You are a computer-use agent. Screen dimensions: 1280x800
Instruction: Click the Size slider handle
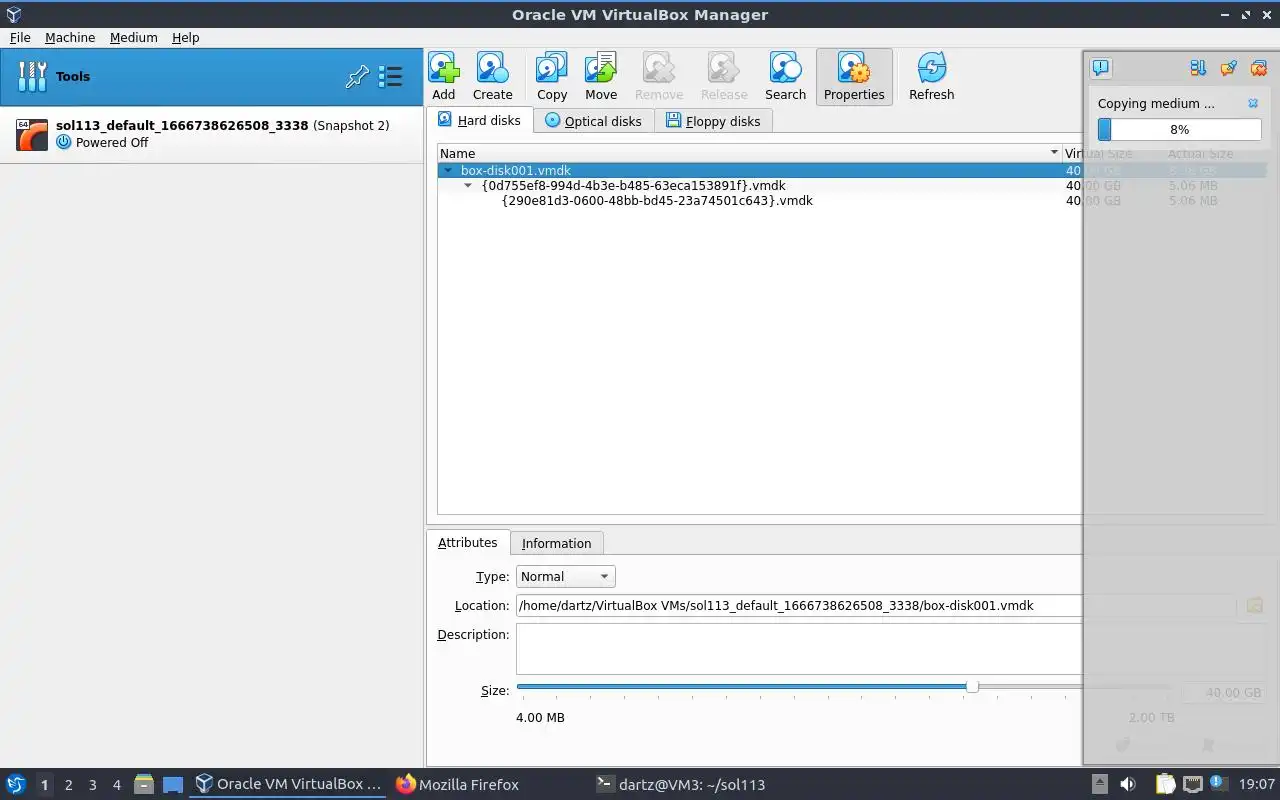pos(972,686)
